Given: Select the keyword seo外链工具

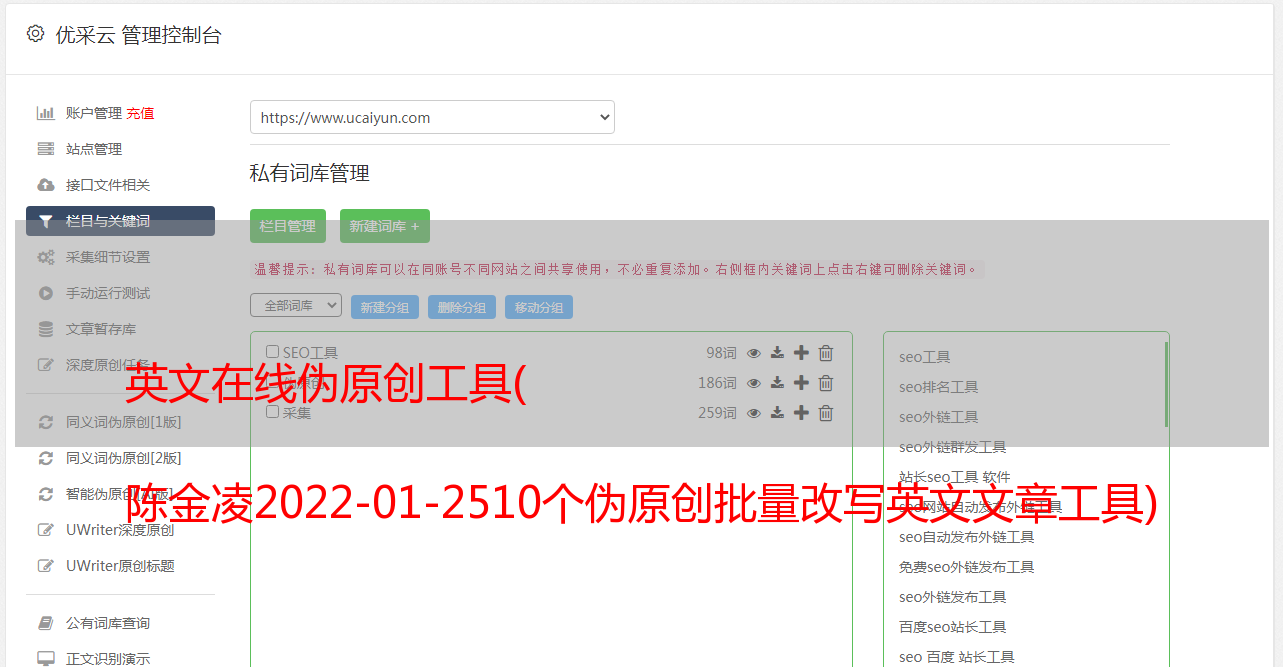Looking at the screenshot, I should (x=938, y=417).
